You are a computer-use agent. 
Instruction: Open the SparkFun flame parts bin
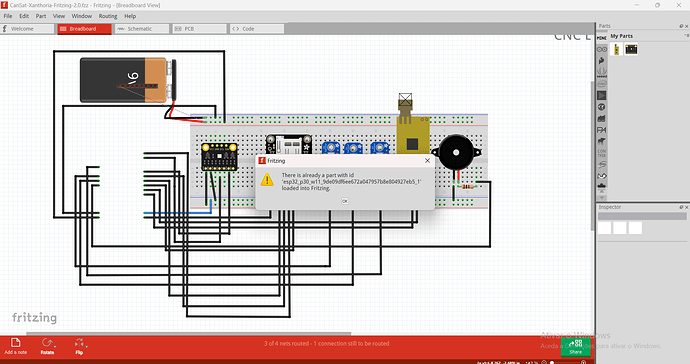[x=602, y=61]
